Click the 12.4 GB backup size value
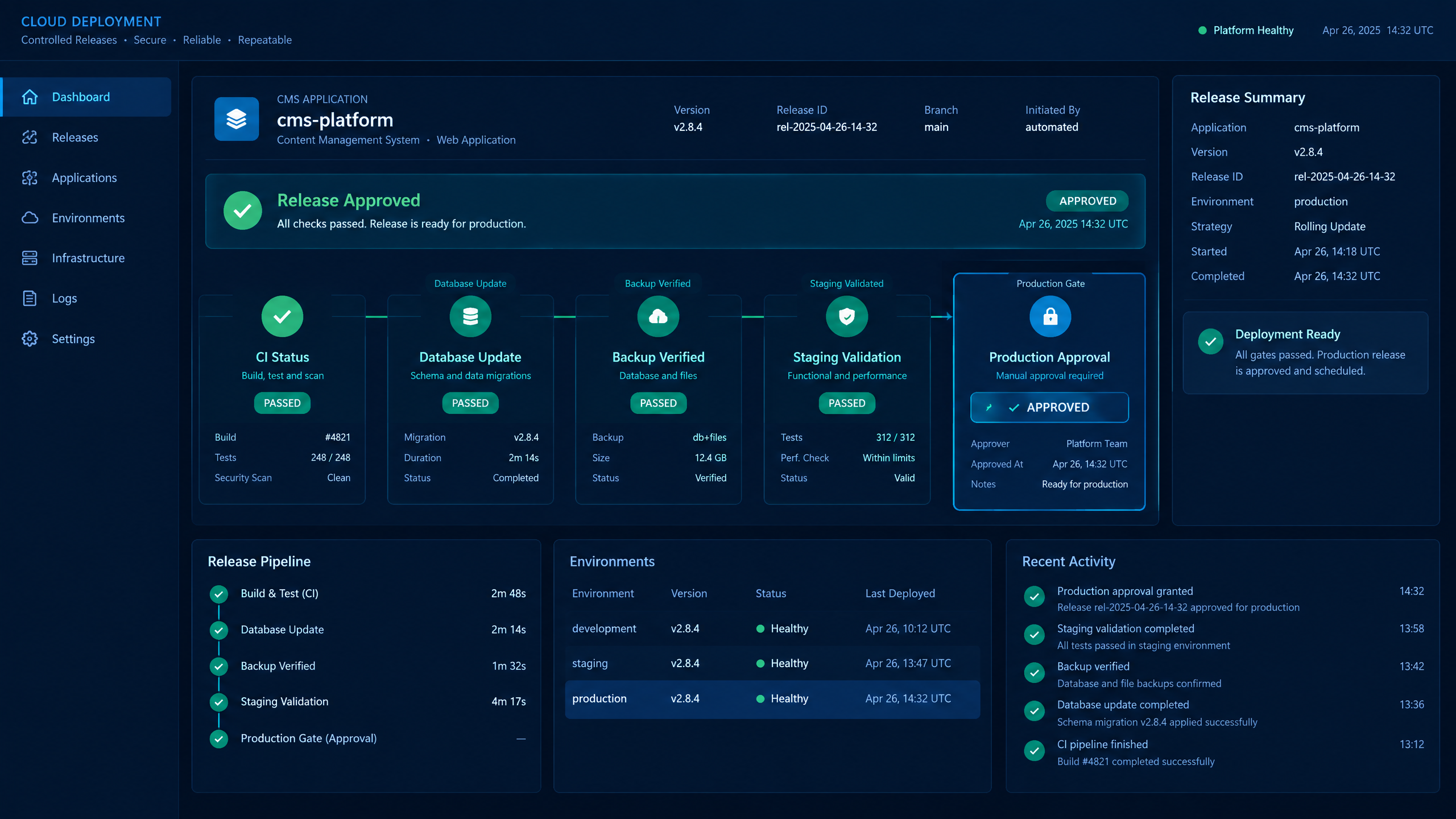Screen dimensions: 1456x819 point(710,458)
